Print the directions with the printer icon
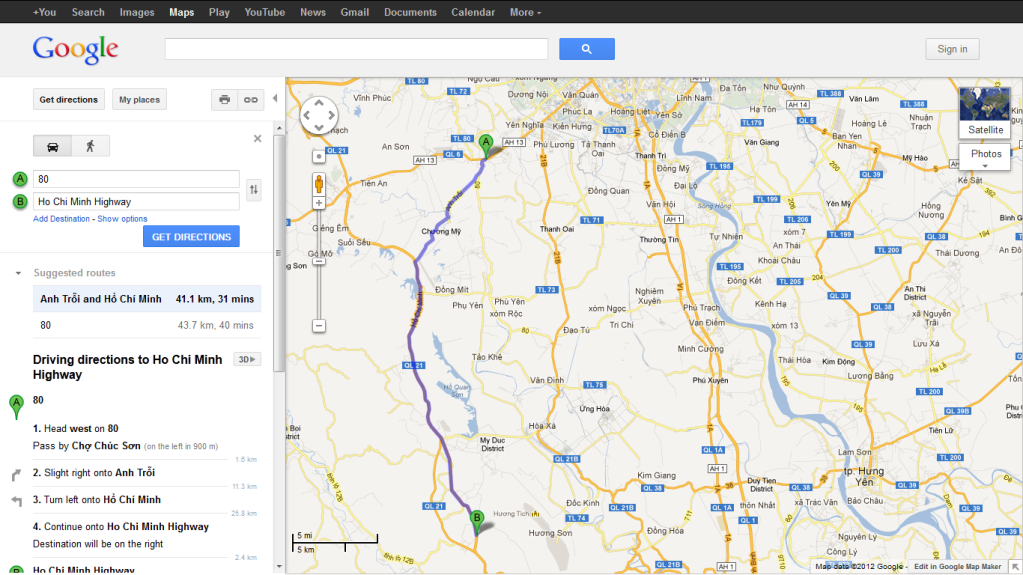This screenshot has height=575, width=1023. click(x=224, y=100)
